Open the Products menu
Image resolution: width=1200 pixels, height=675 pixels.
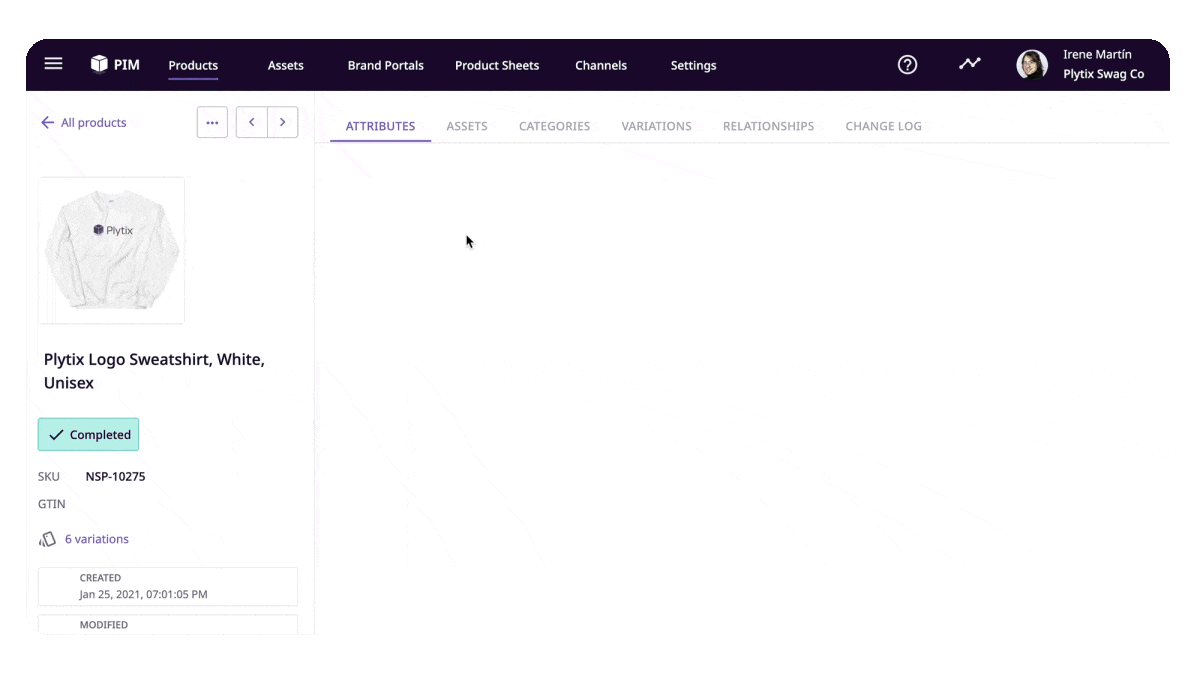(x=193, y=65)
